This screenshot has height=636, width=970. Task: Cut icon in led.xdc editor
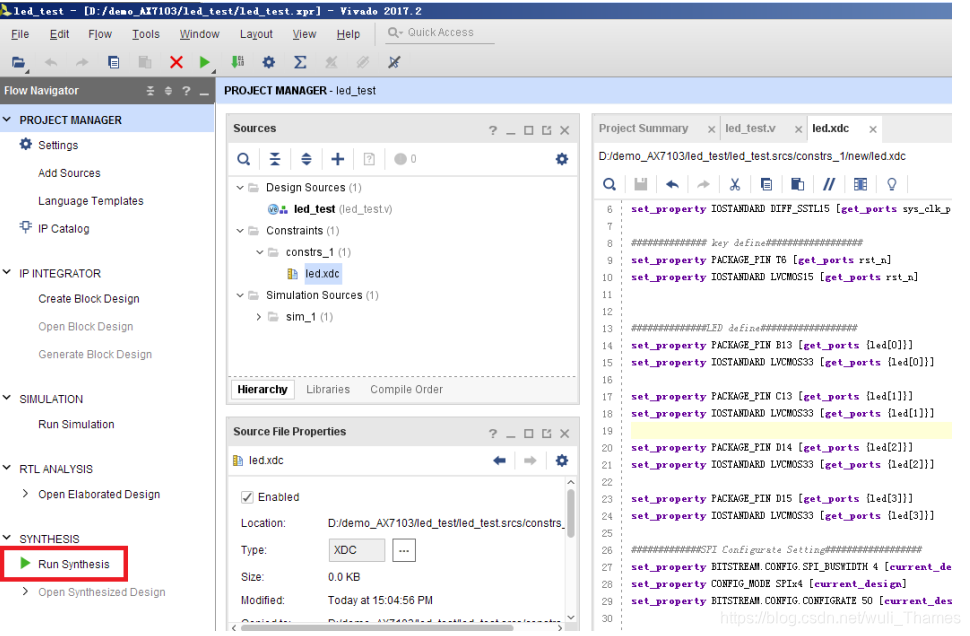pyautogui.click(x=735, y=184)
